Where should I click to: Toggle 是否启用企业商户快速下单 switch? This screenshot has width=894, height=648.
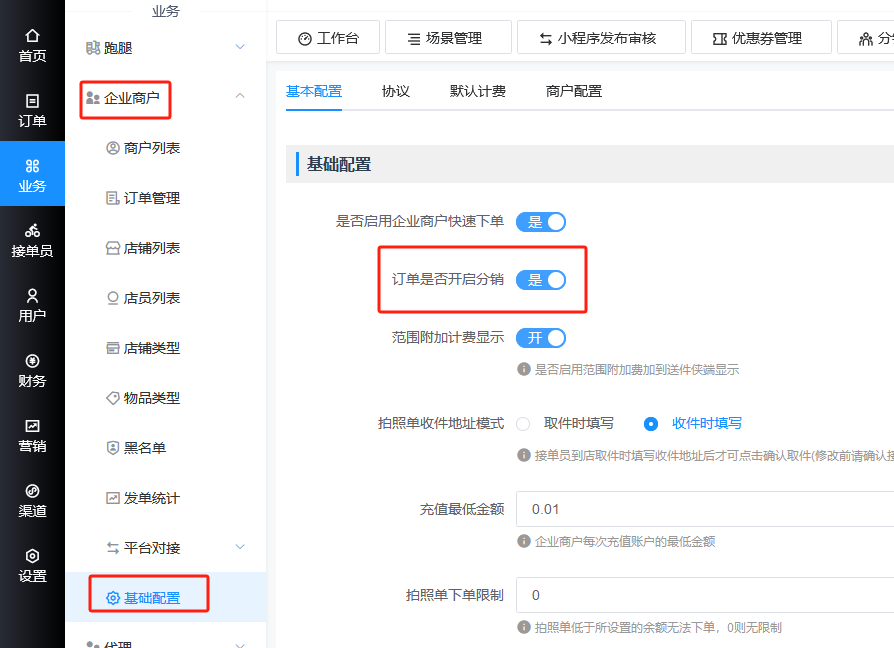coord(541,222)
